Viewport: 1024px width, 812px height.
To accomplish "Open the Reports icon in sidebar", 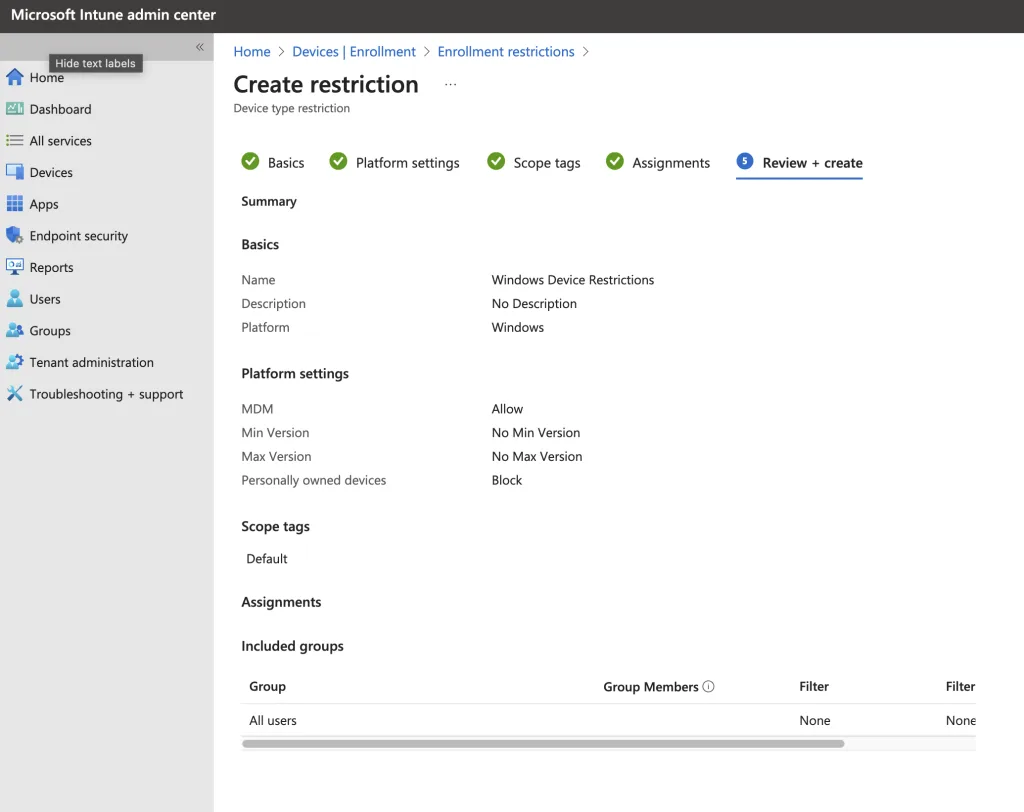I will point(14,267).
